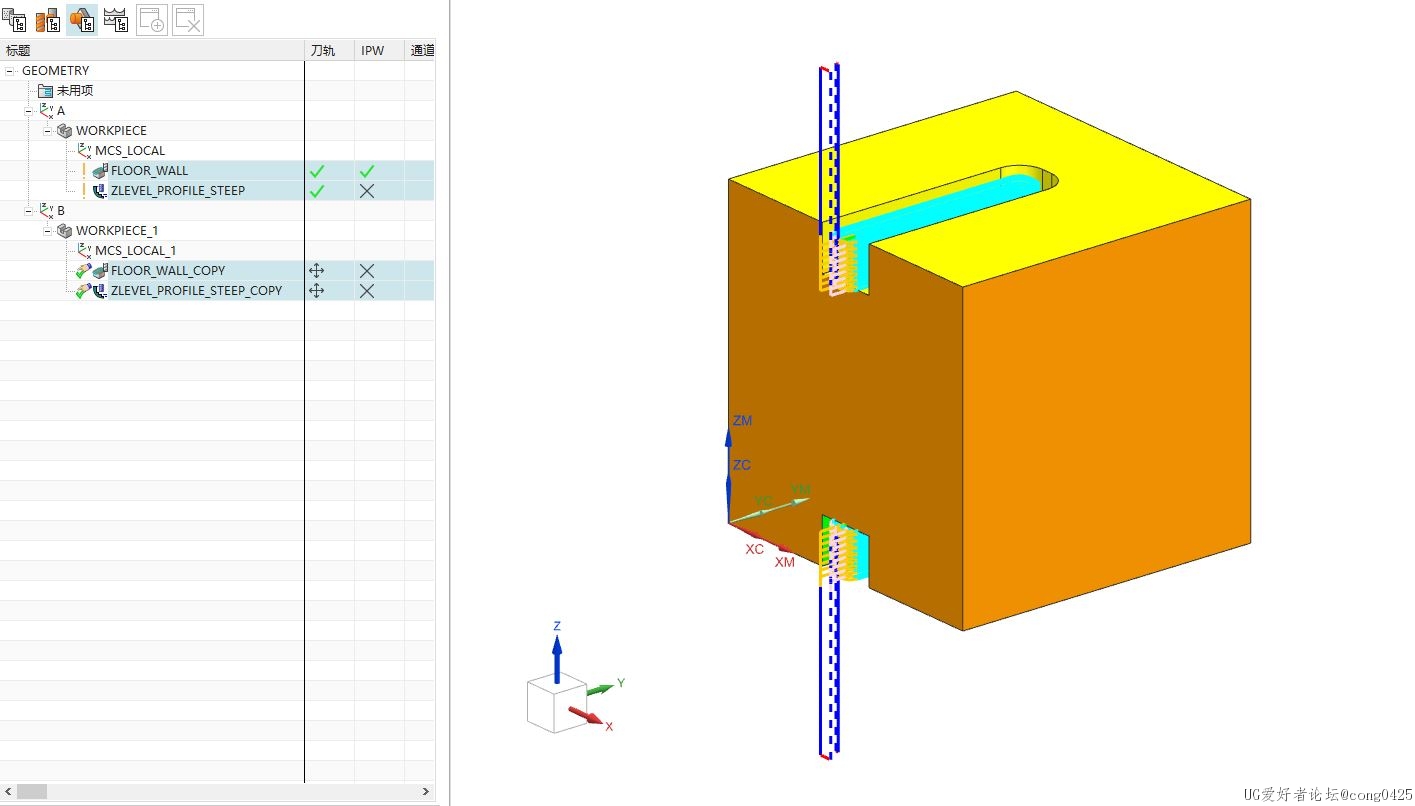Click the MCS_LOCAL coordinate icon
Viewport: 1415px width, 806px height.
84,151
